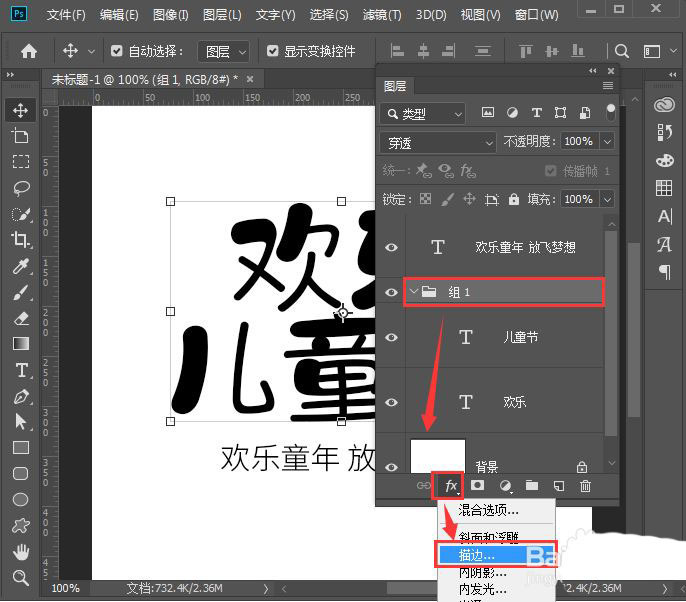Open the 不透明度 dropdown arrow
Screen dimensions: 686x602
click(x=607, y=141)
